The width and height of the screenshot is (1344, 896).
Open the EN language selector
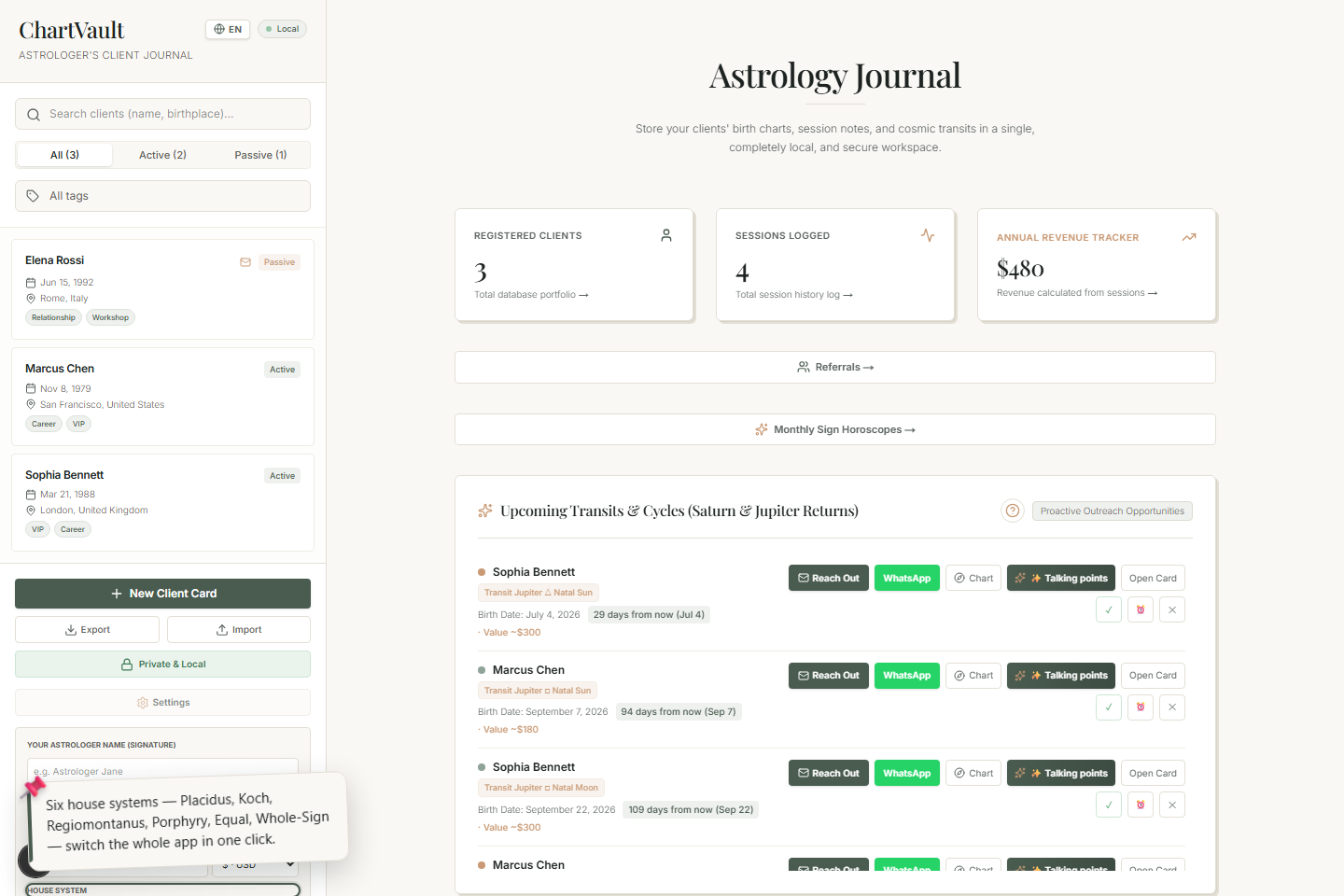tap(228, 29)
